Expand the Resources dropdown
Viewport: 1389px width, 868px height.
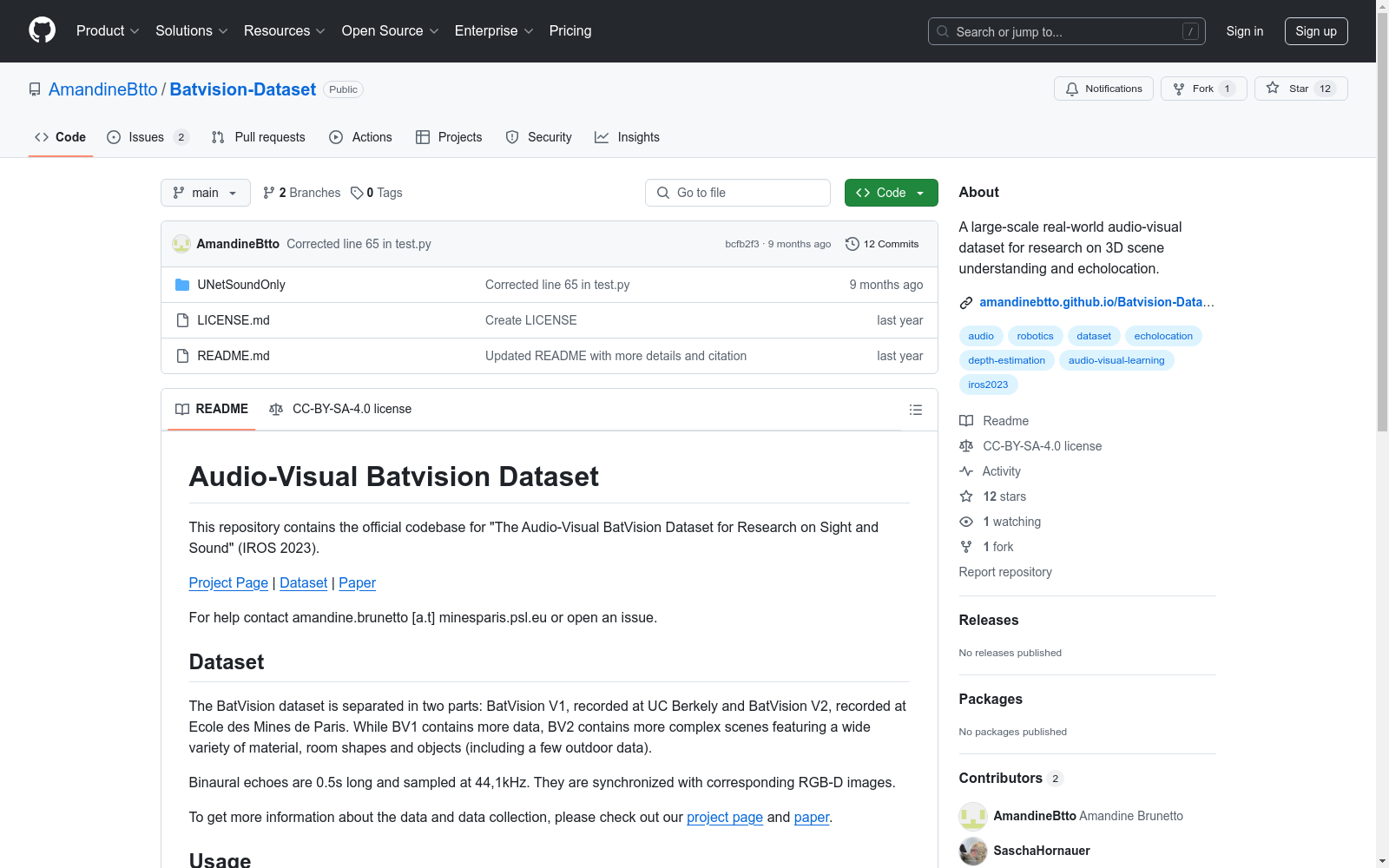[x=285, y=31]
